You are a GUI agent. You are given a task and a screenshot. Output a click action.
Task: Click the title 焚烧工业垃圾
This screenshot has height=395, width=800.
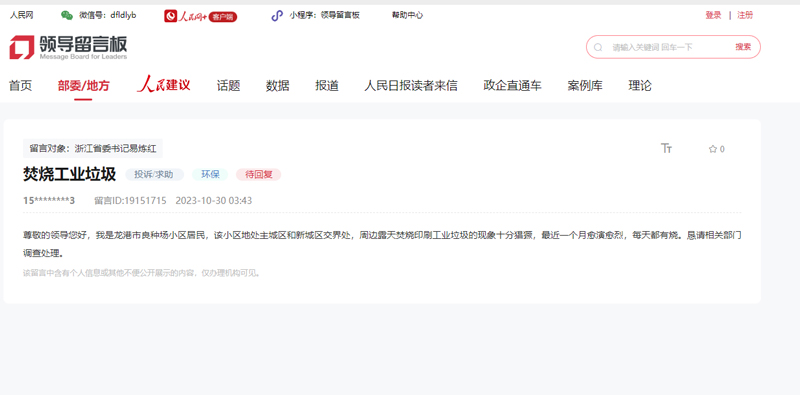click(x=69, y=175)
